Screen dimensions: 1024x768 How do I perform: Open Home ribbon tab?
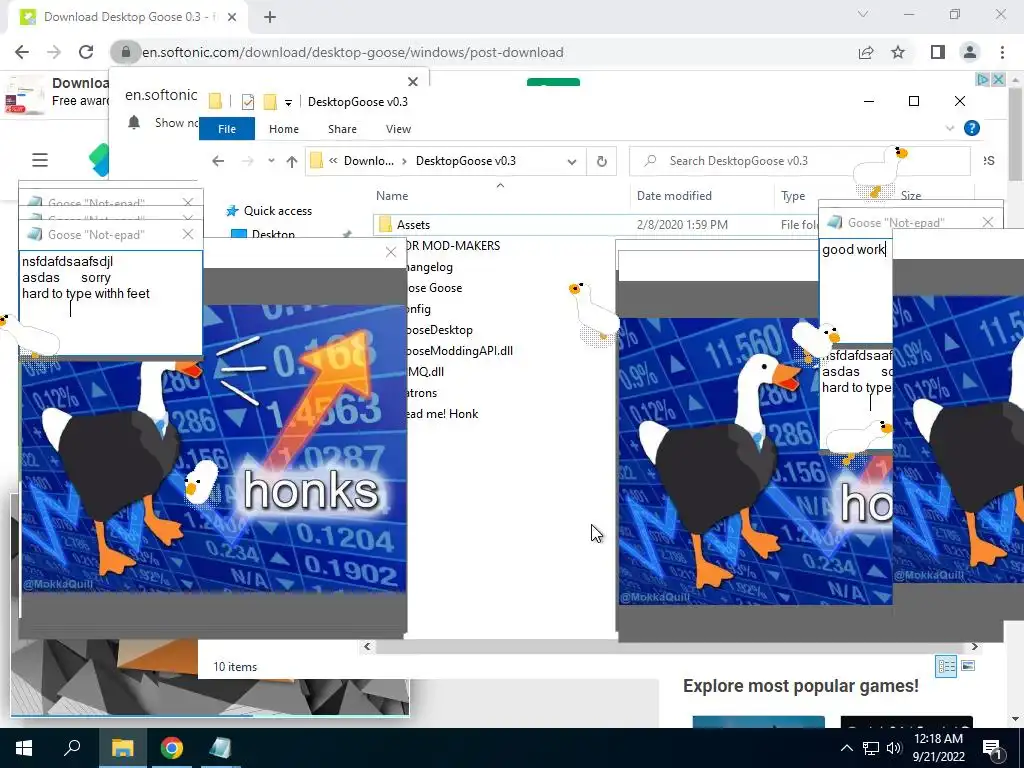coord(283,129)
